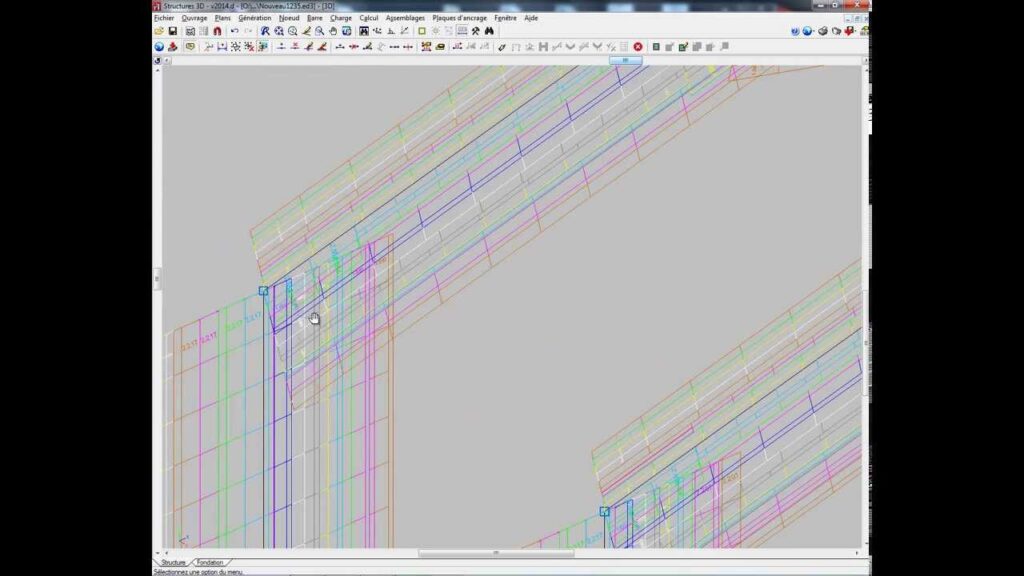This screenshot has width=1024, height=576.
Task: Select the blue node marker at column top
Action: [x=263, y=290]
